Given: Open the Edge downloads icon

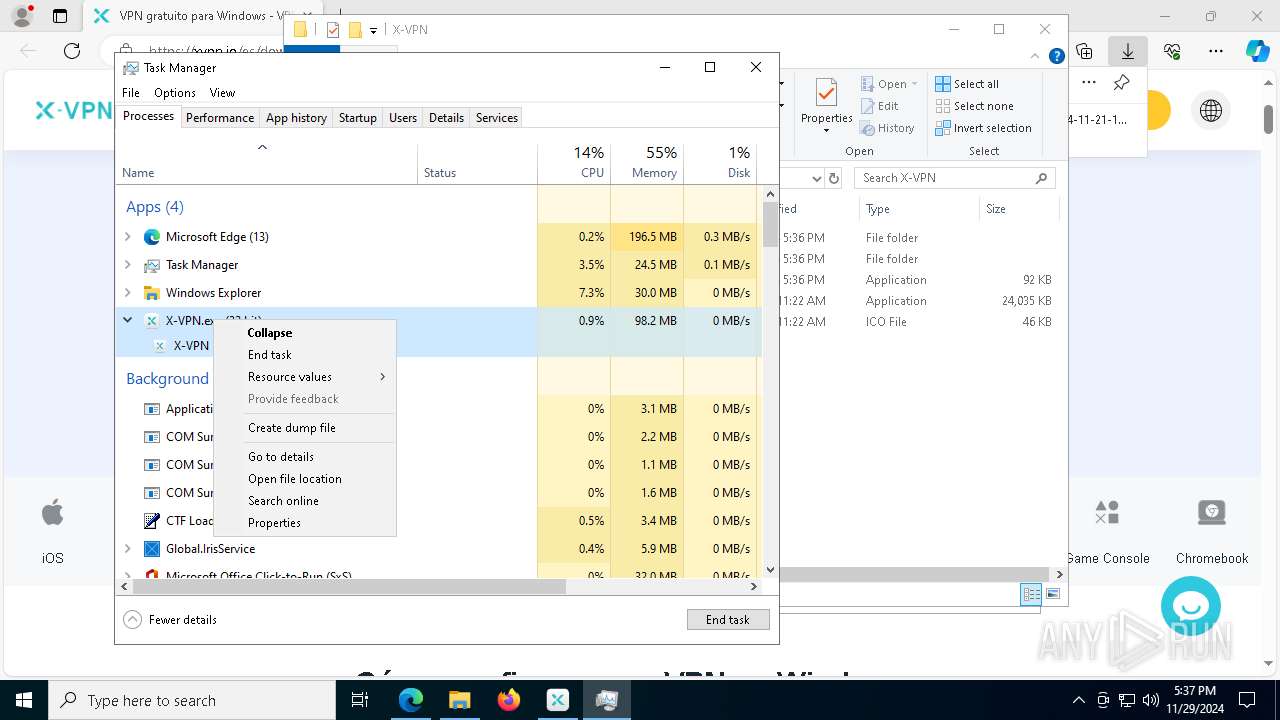Looking at the screenshot, I should pyautogui.click(x=1128, y=51).
